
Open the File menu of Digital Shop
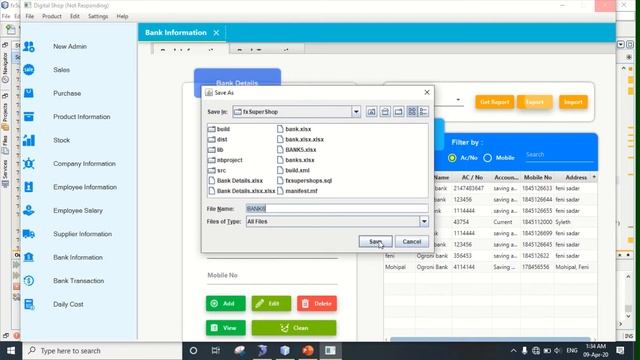pyautogui.click(x=30, y=16)
